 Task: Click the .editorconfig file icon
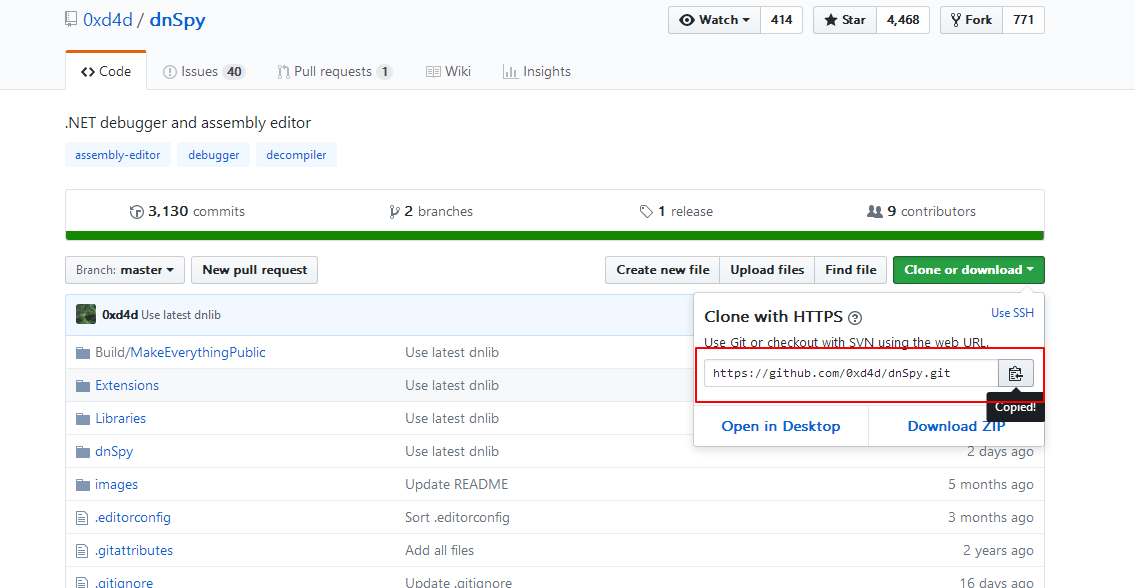[x=82, y=518]
